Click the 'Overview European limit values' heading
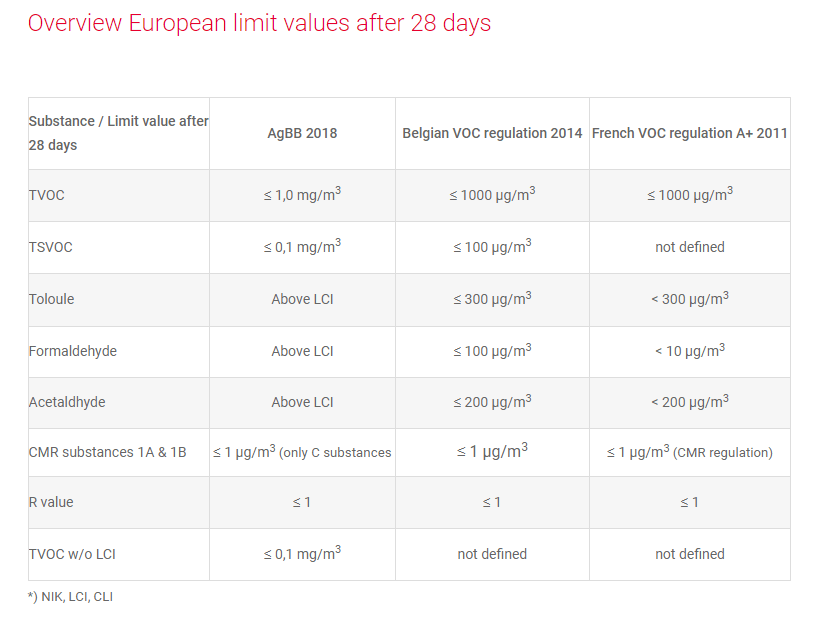The image size is (832, 620). click(259, 23)
